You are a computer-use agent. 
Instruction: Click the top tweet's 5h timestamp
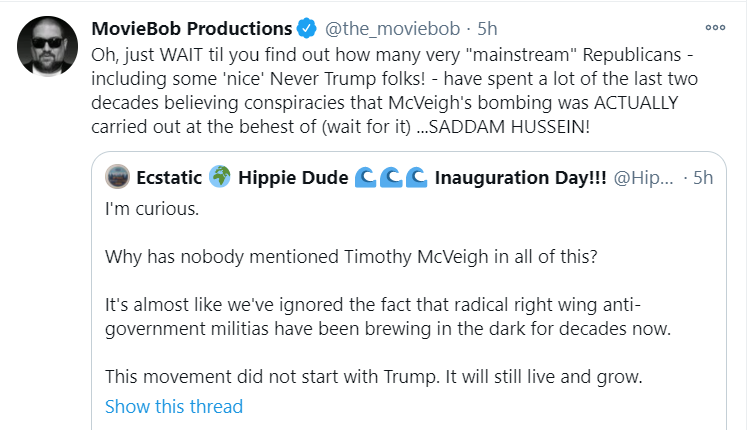(487, 29)
